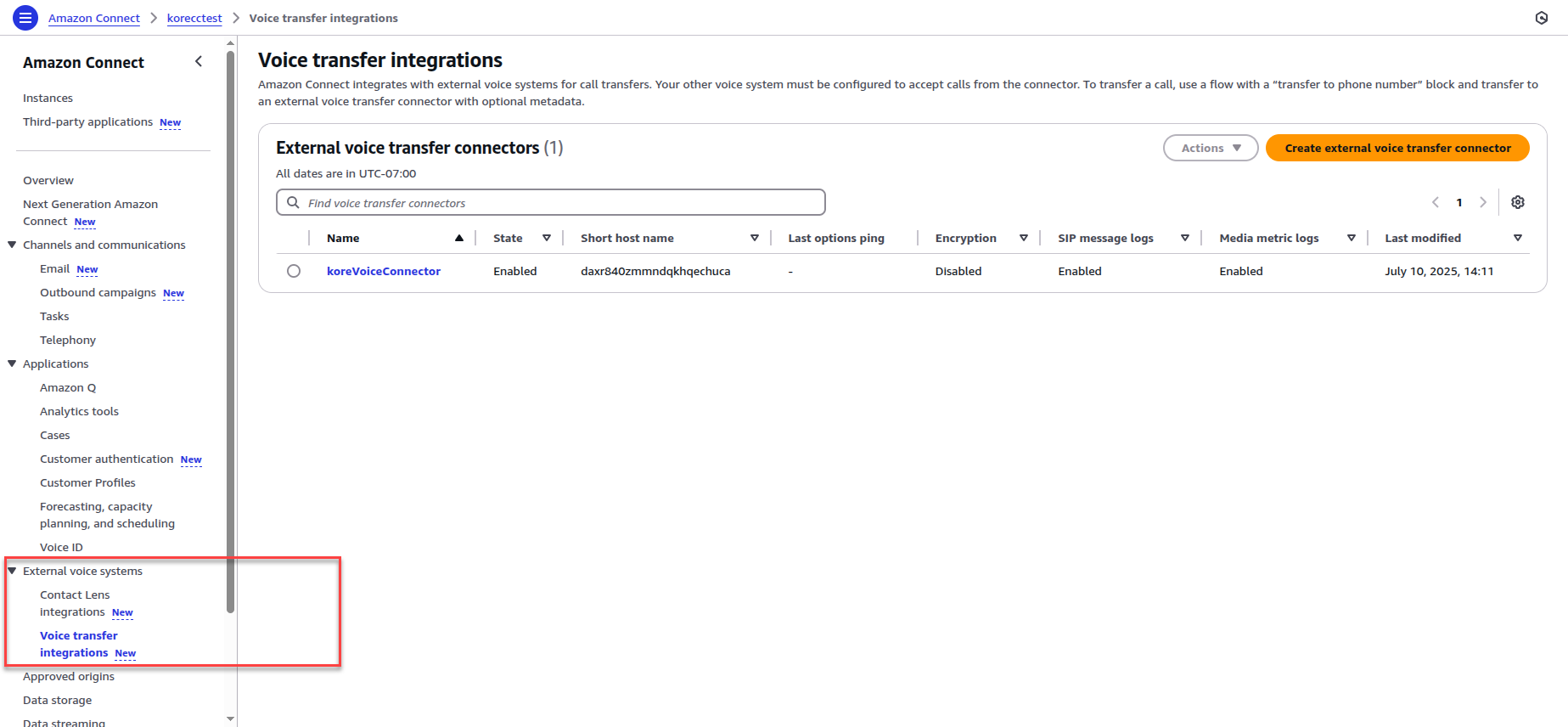1568x727 pixels.
Task: Click Create external voice transfer connector
Action: pos(1397,148)
